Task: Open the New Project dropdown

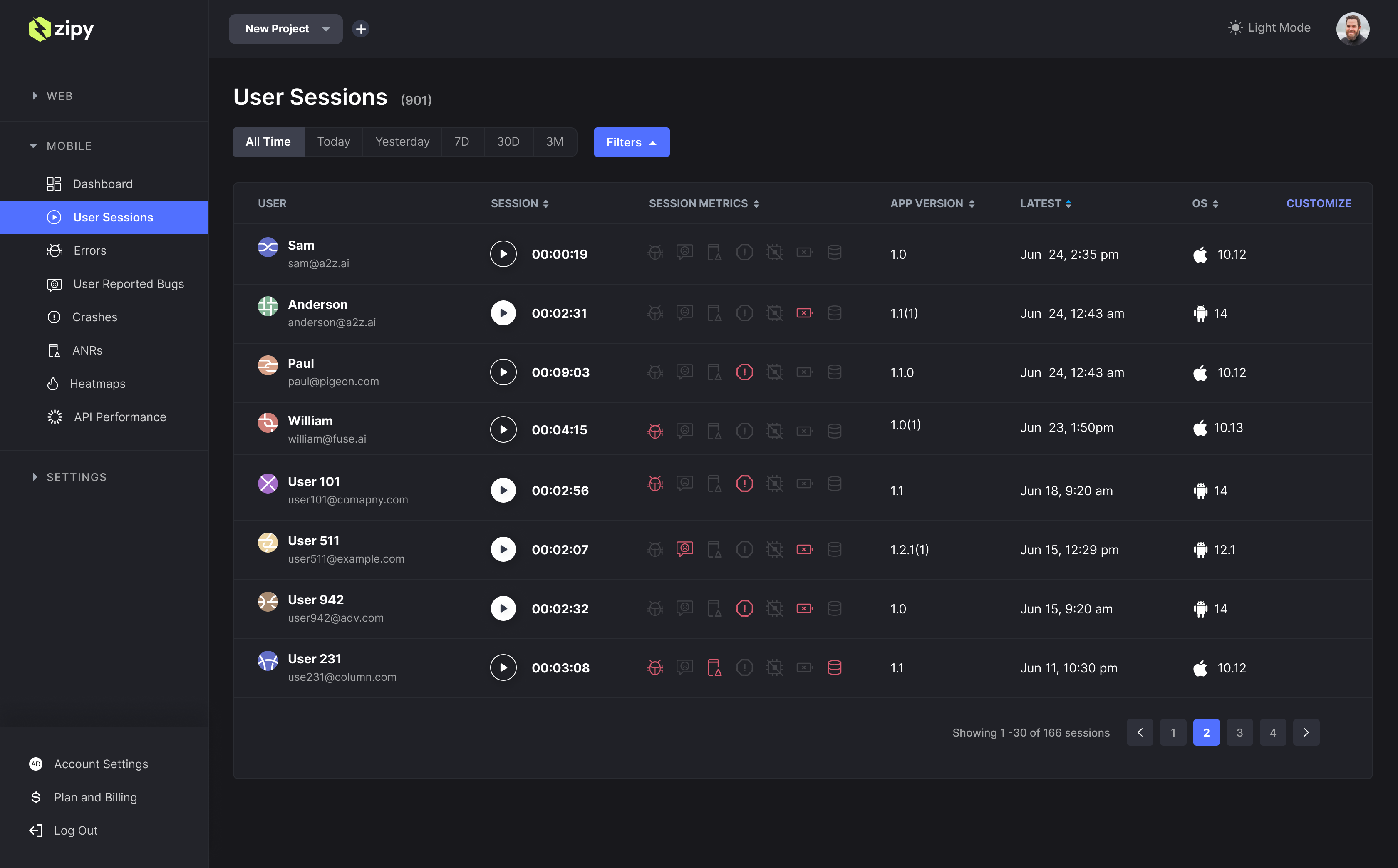Action: tap(285, 29)
